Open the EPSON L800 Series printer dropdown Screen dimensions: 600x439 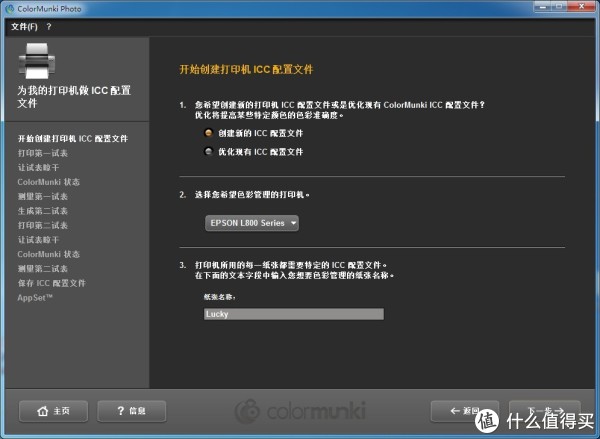(x=252, y=223)
